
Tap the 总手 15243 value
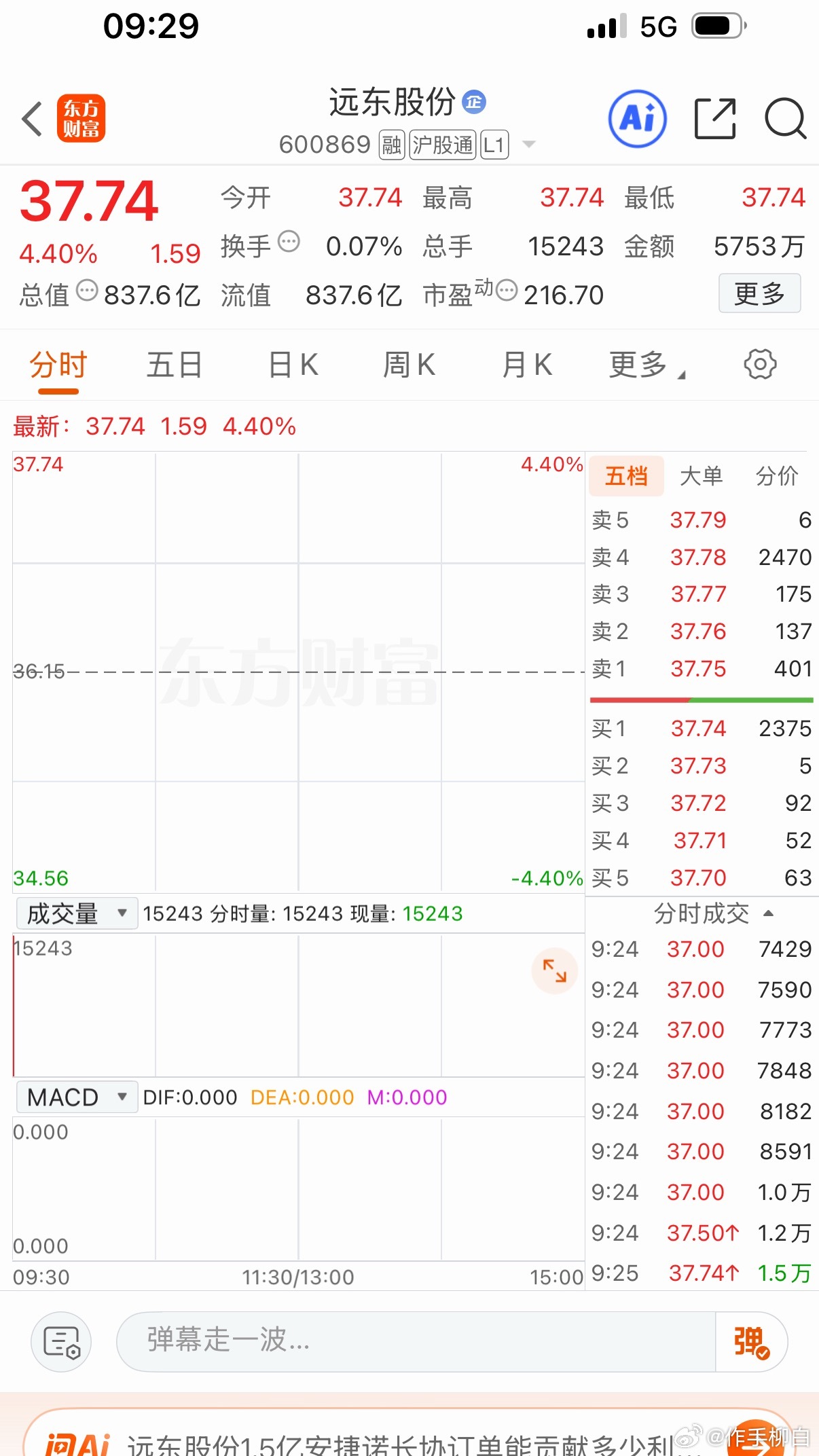click(x=566, y=247)
